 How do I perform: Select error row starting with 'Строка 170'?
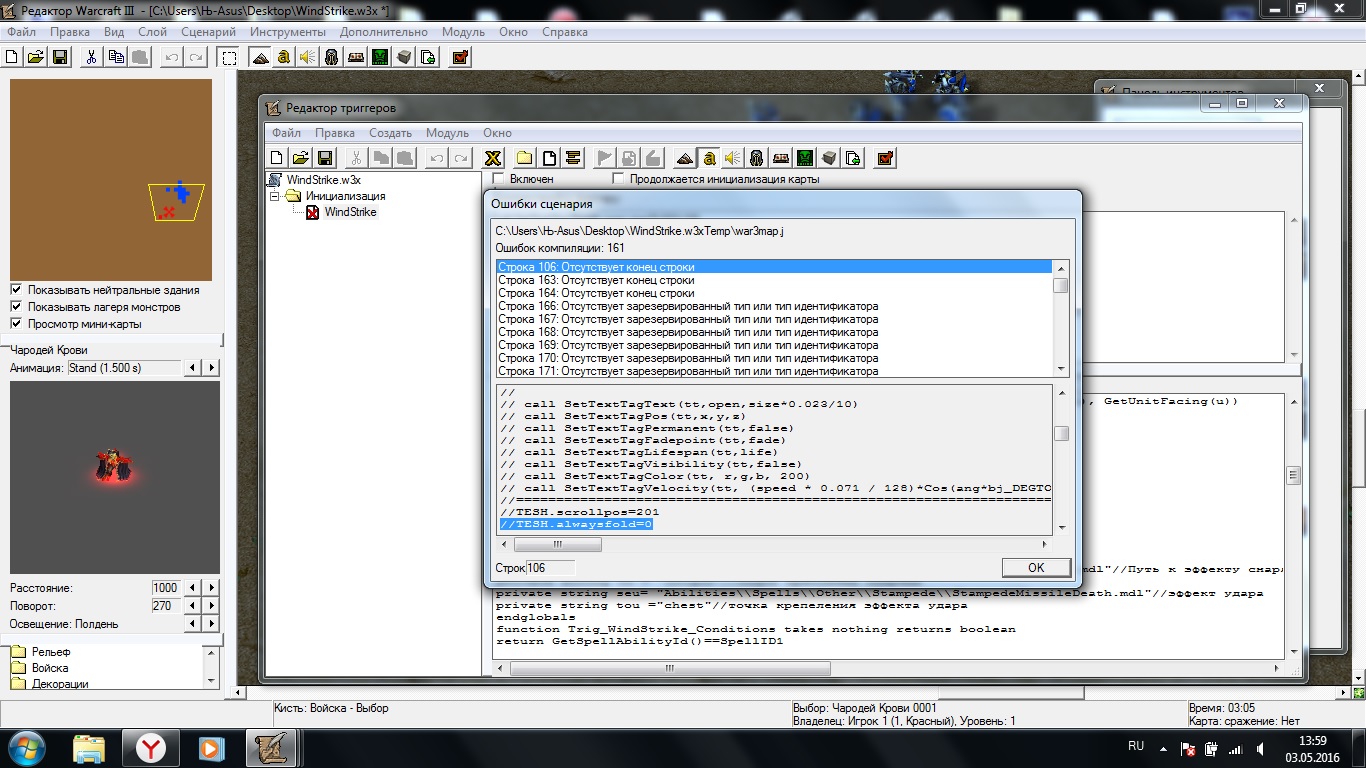[x=774, y=358]
